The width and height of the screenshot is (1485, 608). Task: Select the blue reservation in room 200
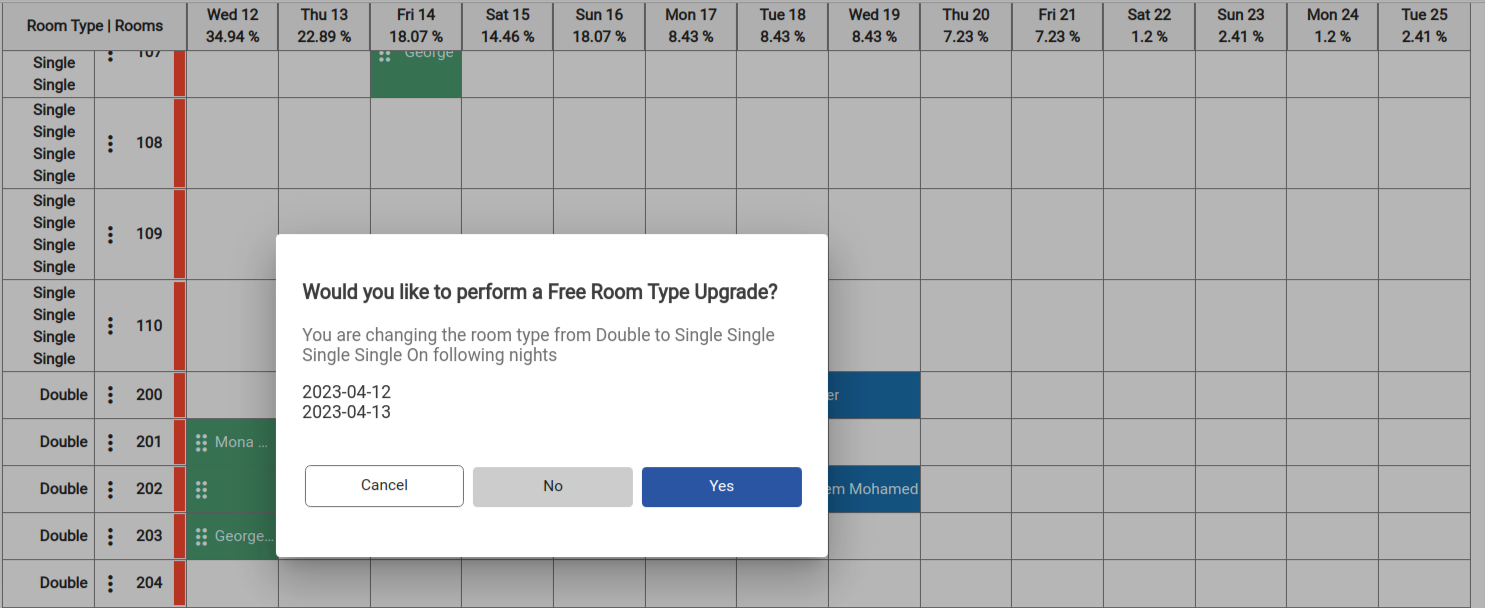pos(875,394)
